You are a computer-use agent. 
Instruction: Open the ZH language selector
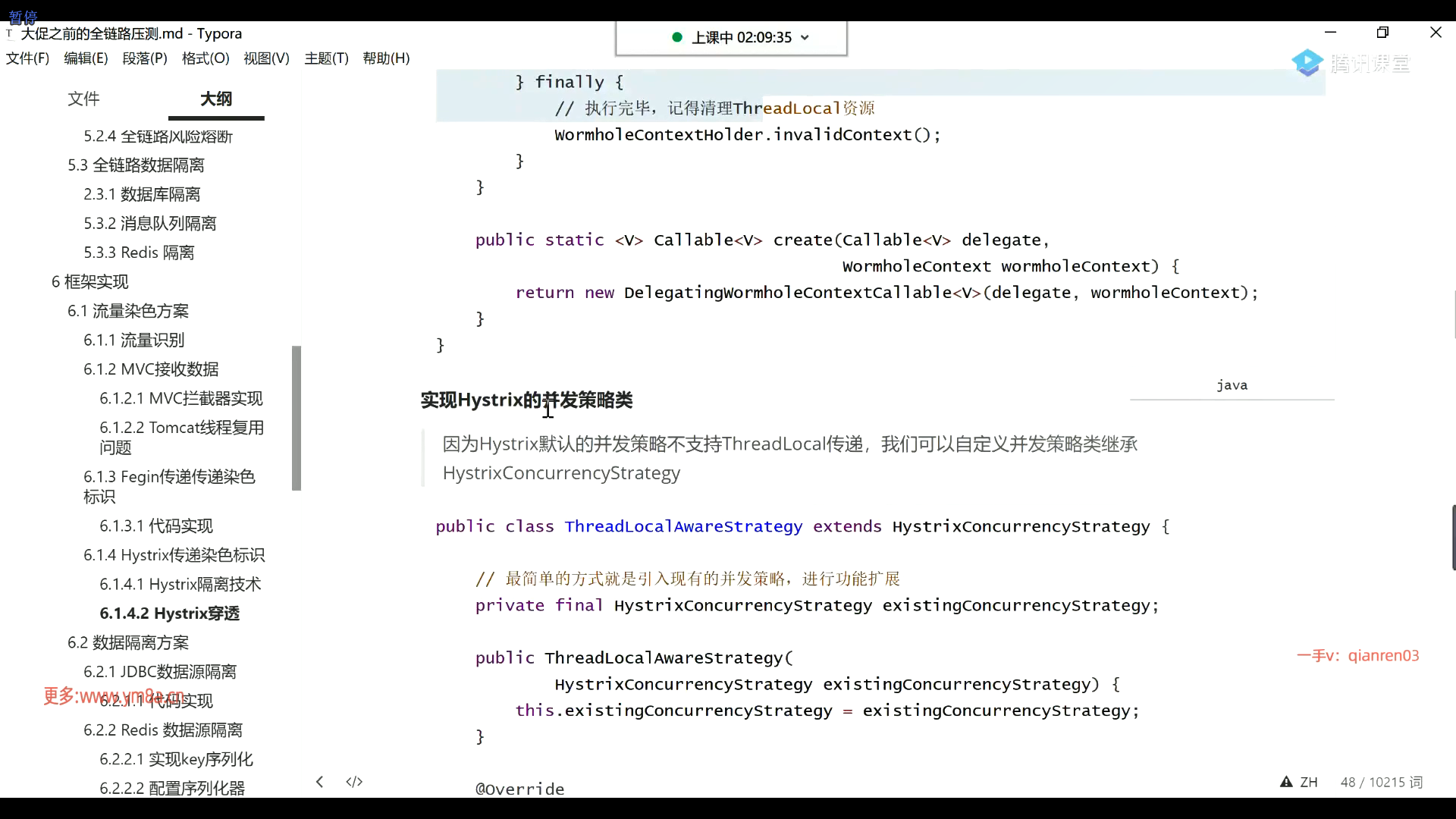click(x=1309, y=782)
